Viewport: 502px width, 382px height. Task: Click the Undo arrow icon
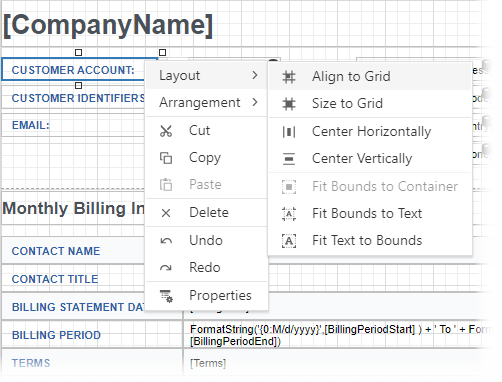coord(166,241)
